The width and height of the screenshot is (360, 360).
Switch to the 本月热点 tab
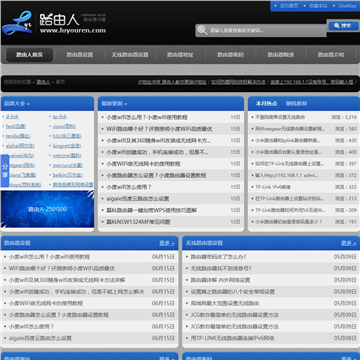click(266, 104)
